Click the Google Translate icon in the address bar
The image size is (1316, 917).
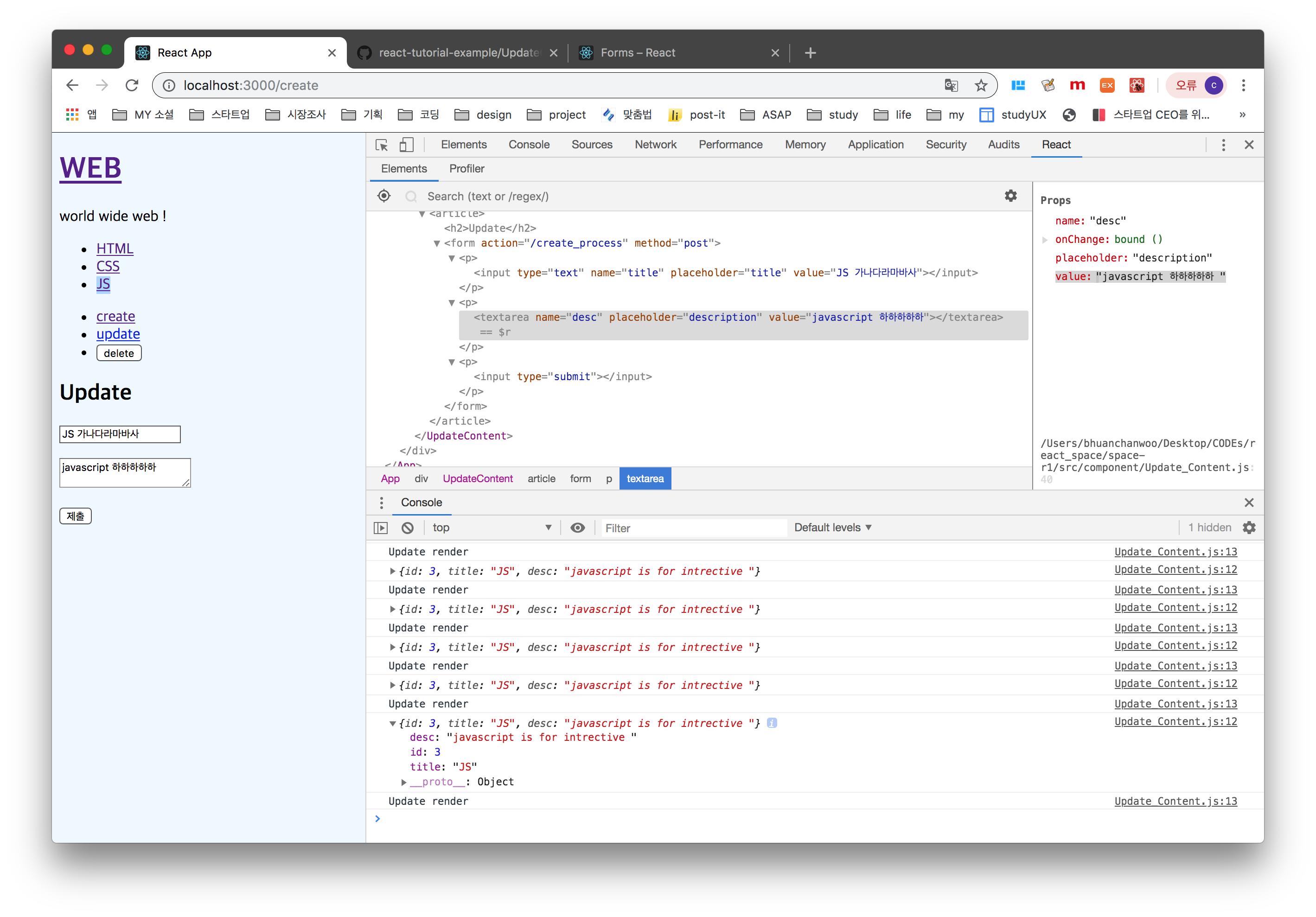pyautogui.click(x=951, y=85)
